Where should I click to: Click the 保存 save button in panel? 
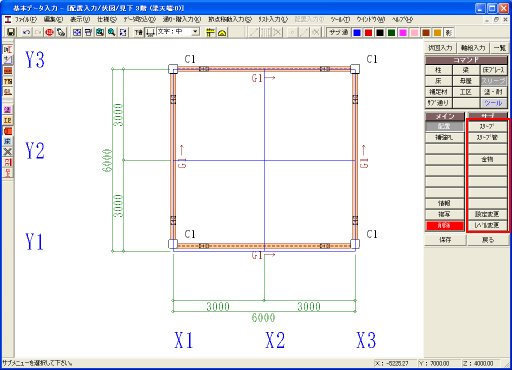coord(445,240)
